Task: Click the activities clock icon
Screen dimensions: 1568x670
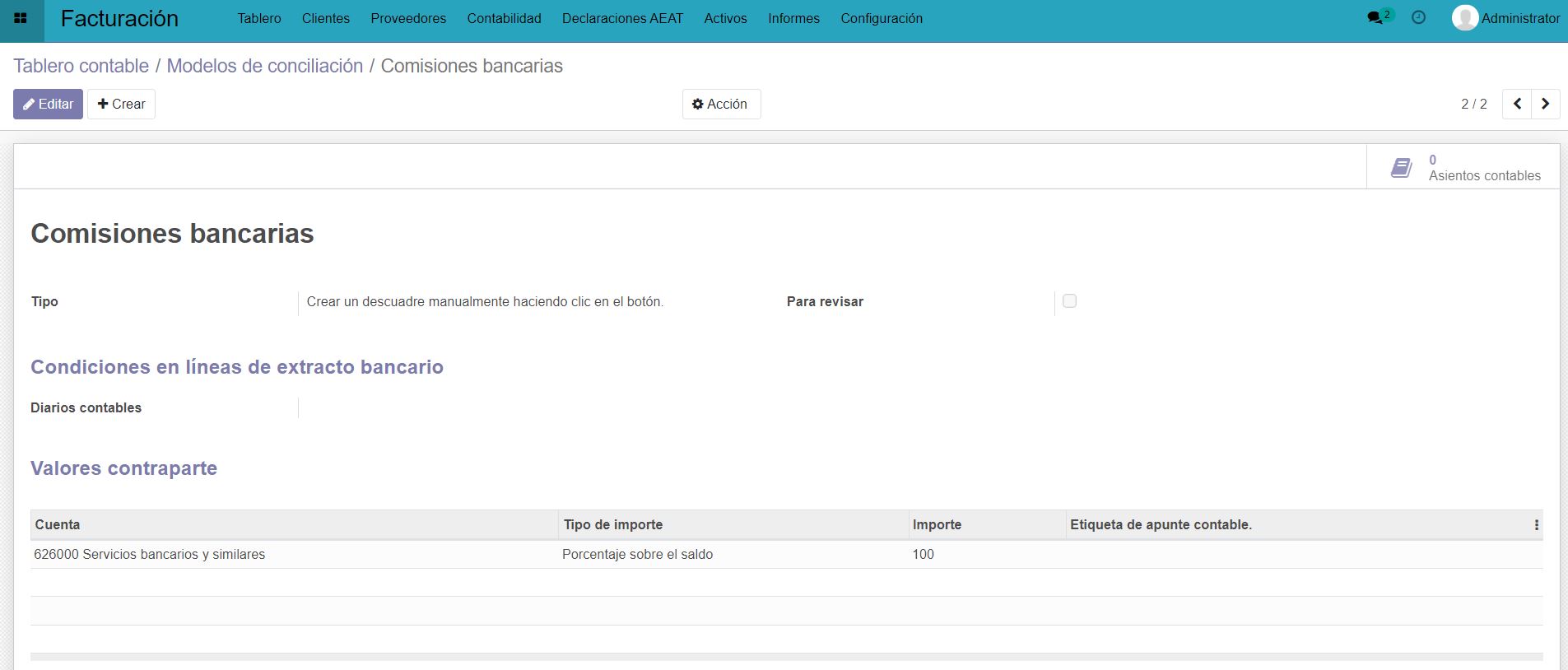Action: 1418,17
